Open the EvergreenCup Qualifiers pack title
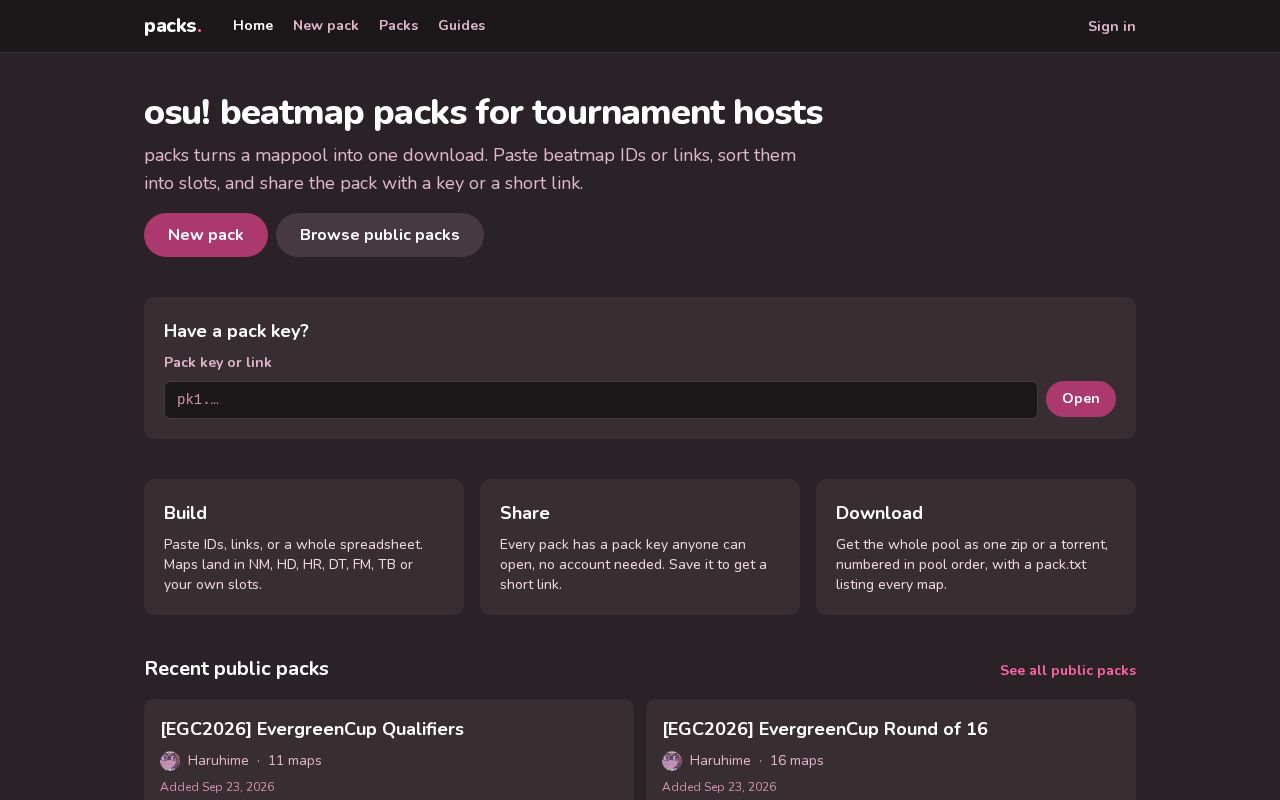1280x800 pixels. (x=312, y=729)
